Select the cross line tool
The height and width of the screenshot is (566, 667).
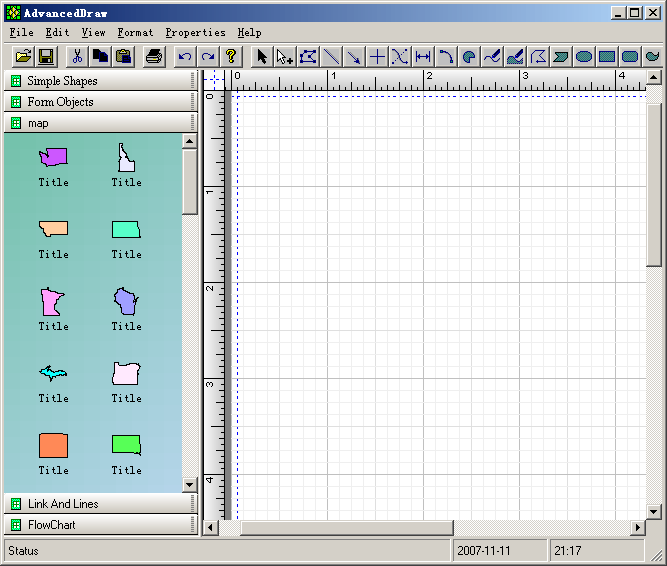[x=377, y=57]
